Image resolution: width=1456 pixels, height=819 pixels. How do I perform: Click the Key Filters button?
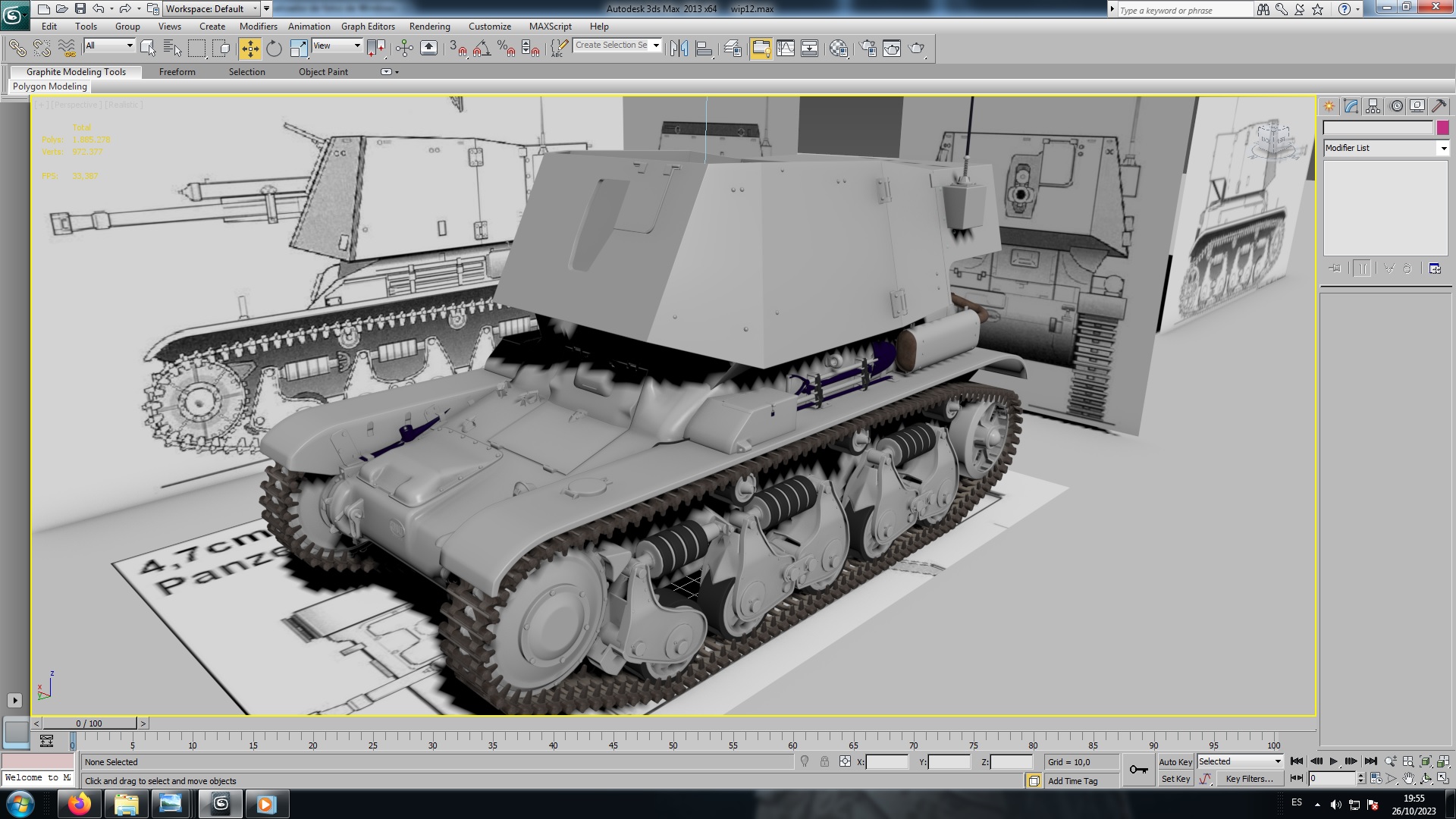tap(1249, 779)
